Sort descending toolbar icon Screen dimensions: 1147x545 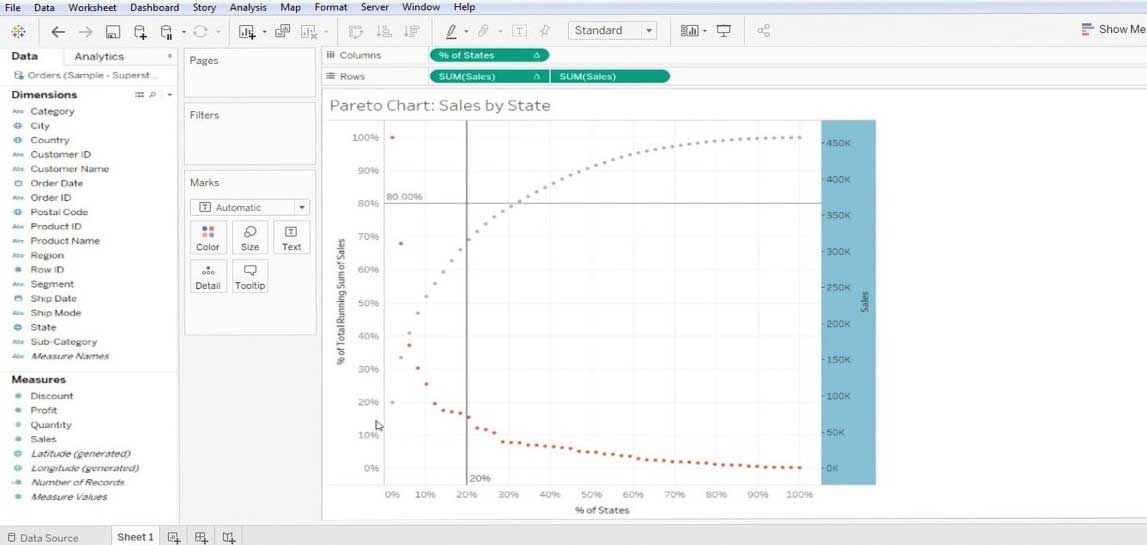click(x=412, y=31)
